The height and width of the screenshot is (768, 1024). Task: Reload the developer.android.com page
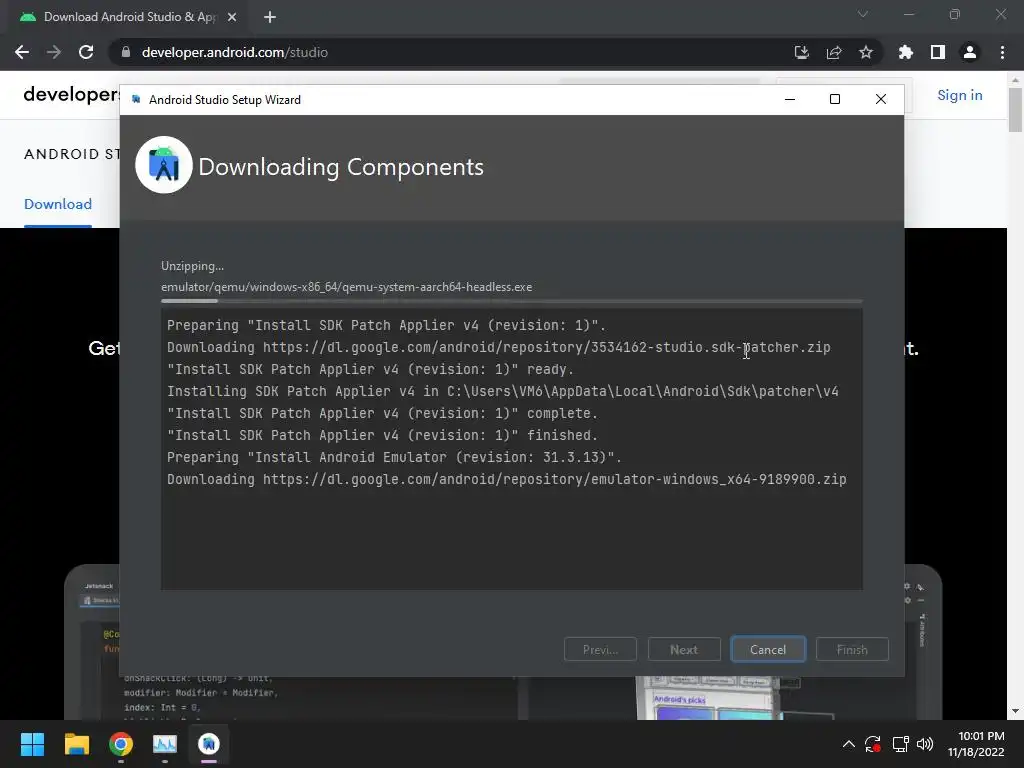(x=86, y=52)
